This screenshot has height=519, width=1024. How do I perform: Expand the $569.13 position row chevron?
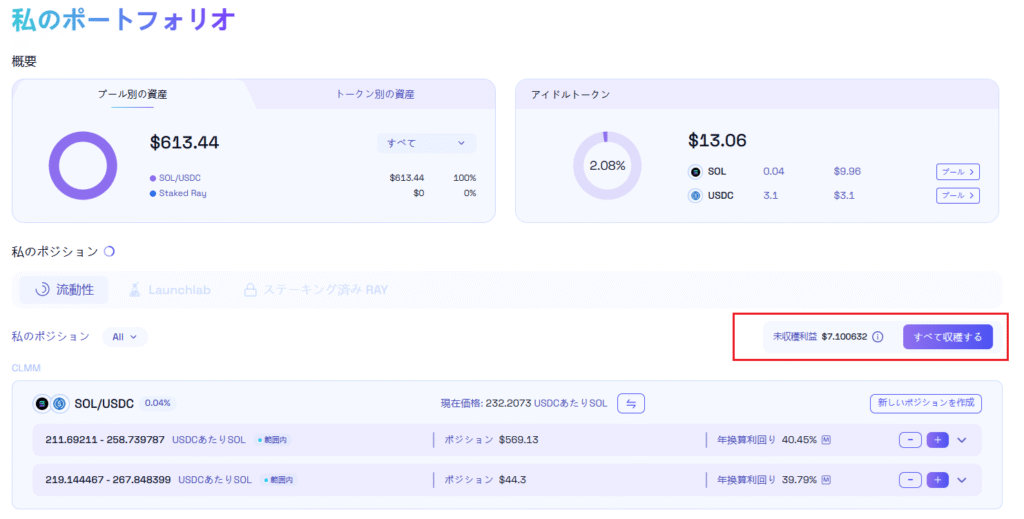point(963,439)
